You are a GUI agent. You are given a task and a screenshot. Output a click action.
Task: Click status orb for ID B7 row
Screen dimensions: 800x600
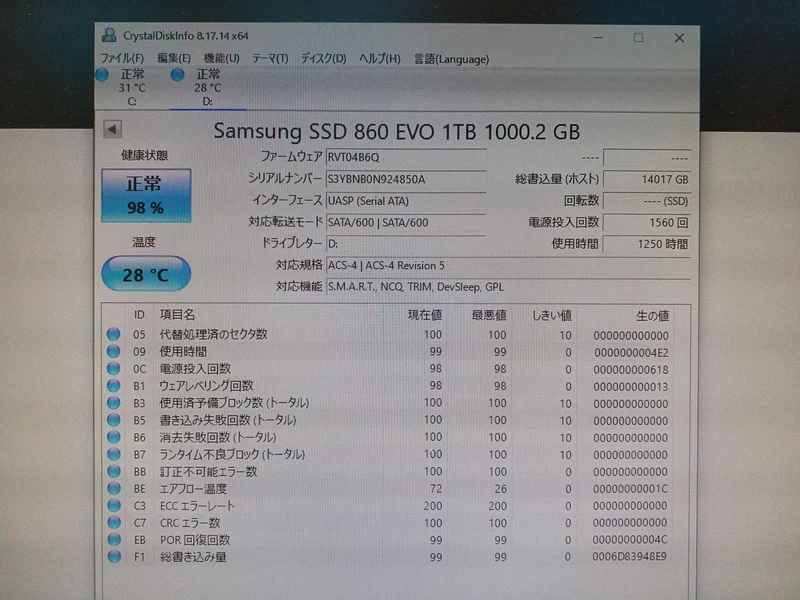click(113, 454)
